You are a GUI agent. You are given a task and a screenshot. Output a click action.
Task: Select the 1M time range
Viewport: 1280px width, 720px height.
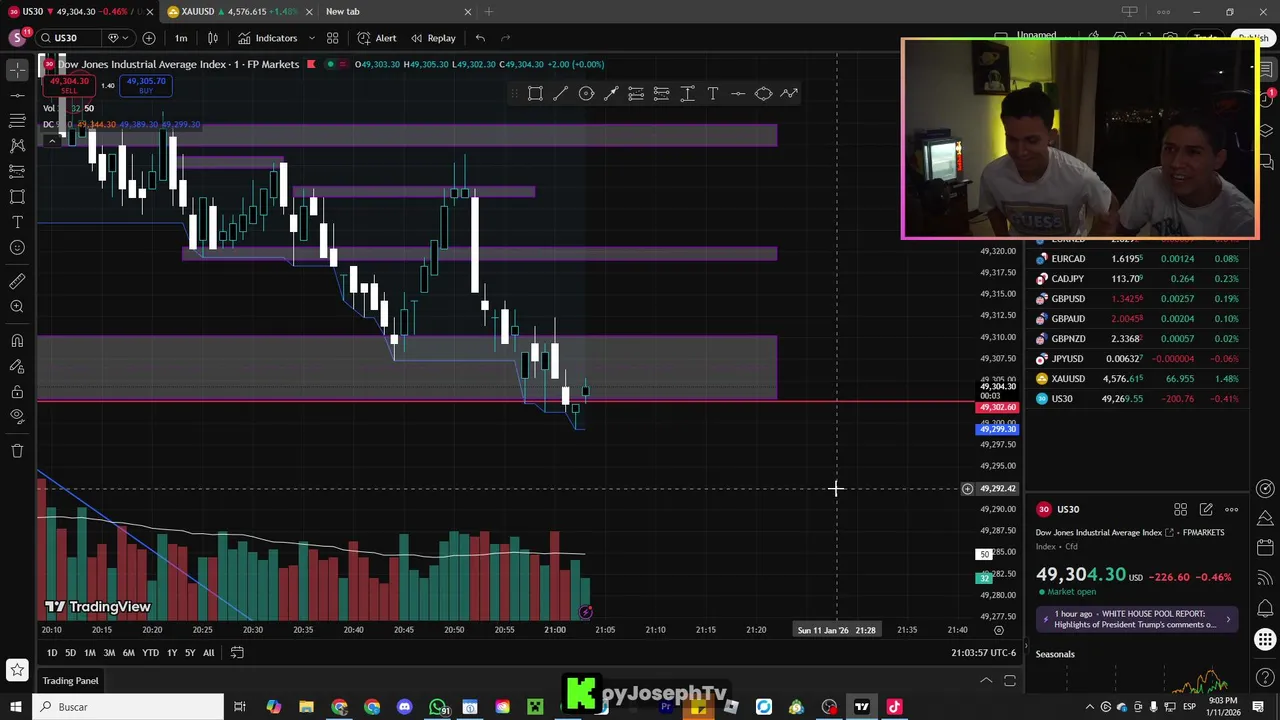pos(89,653)
